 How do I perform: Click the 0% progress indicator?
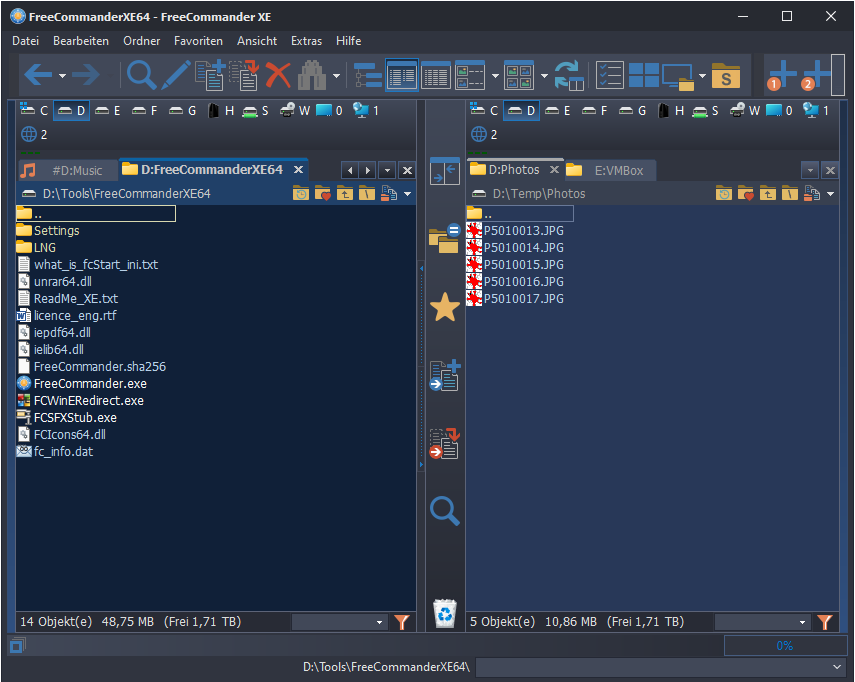point(785,645)
